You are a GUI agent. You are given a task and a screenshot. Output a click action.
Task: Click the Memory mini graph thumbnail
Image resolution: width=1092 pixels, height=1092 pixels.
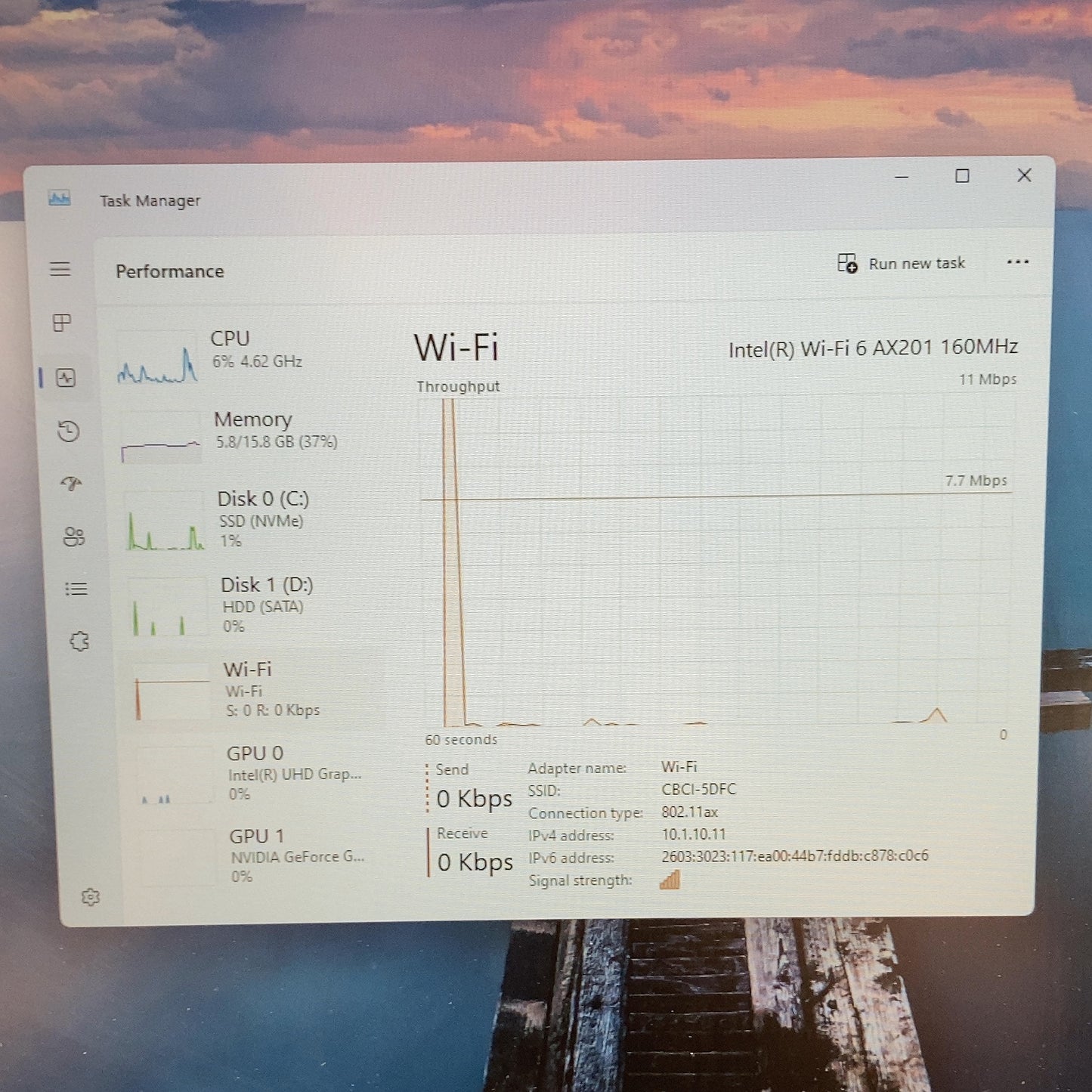tap(161, 438)
